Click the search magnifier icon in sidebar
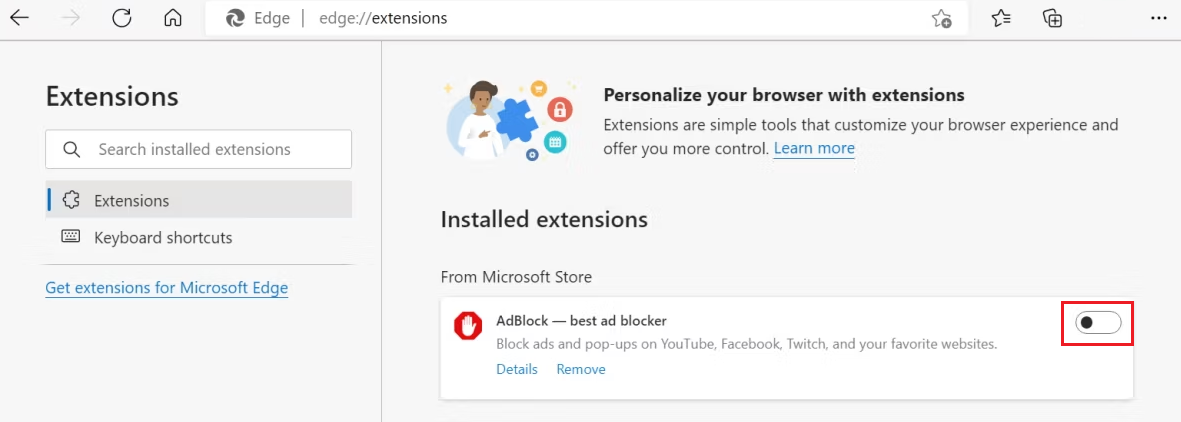 [x=71, y=149]
